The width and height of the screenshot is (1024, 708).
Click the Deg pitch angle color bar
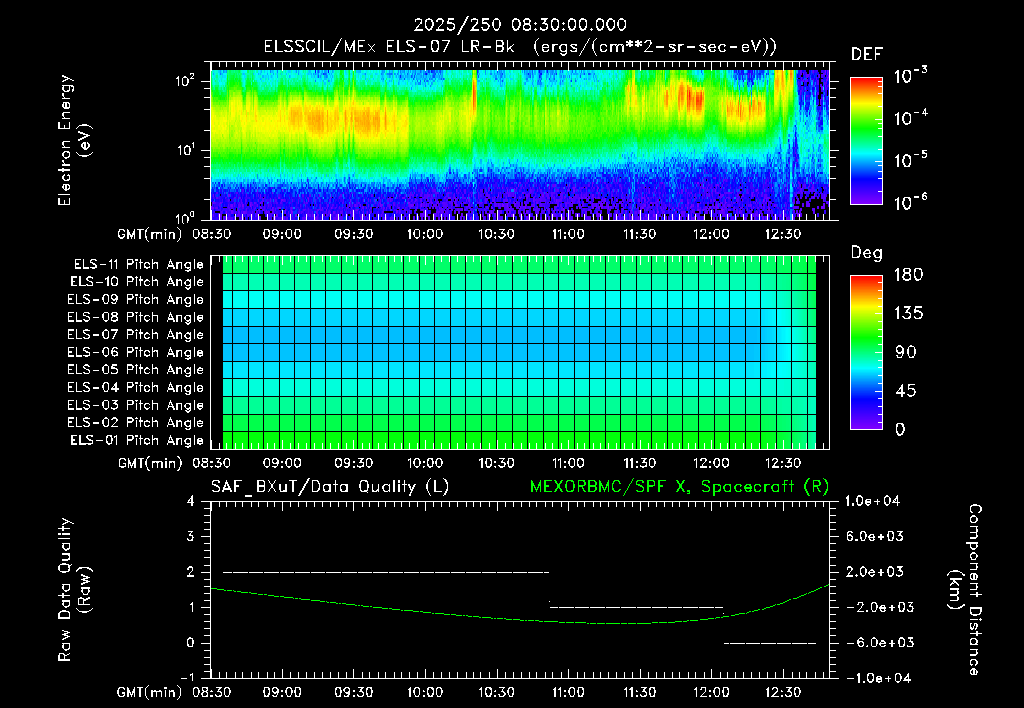click(866, 352)
